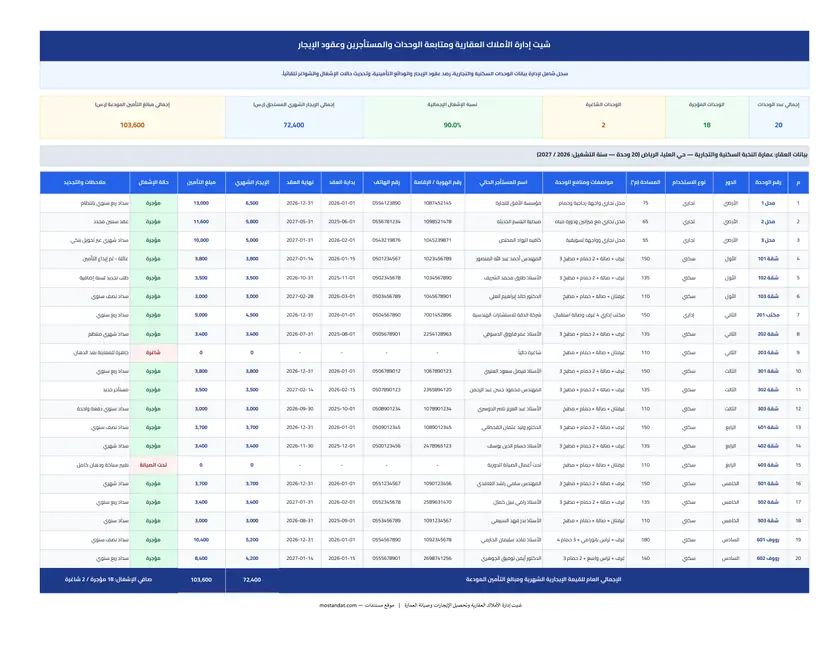Click the sheet title شيت إدارة الأملاك العقارية
The width and height of the screenshot is (840, 649).
click(424, 45)
